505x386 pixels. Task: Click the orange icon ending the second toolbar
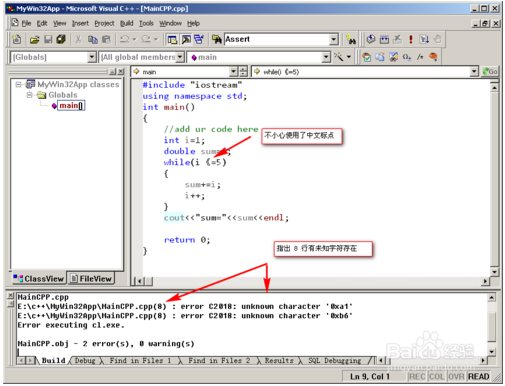[x=433, y=57]
